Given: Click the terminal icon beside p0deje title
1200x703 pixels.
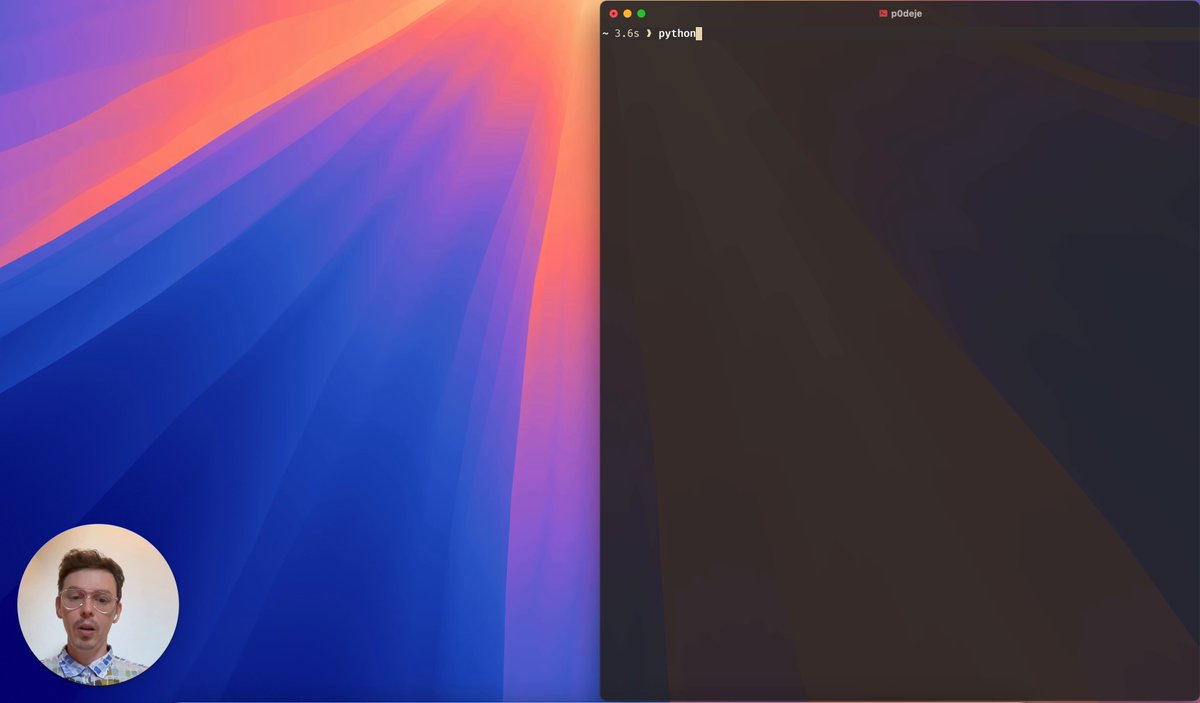Looking at the screenshot, I should coord(883,14).
